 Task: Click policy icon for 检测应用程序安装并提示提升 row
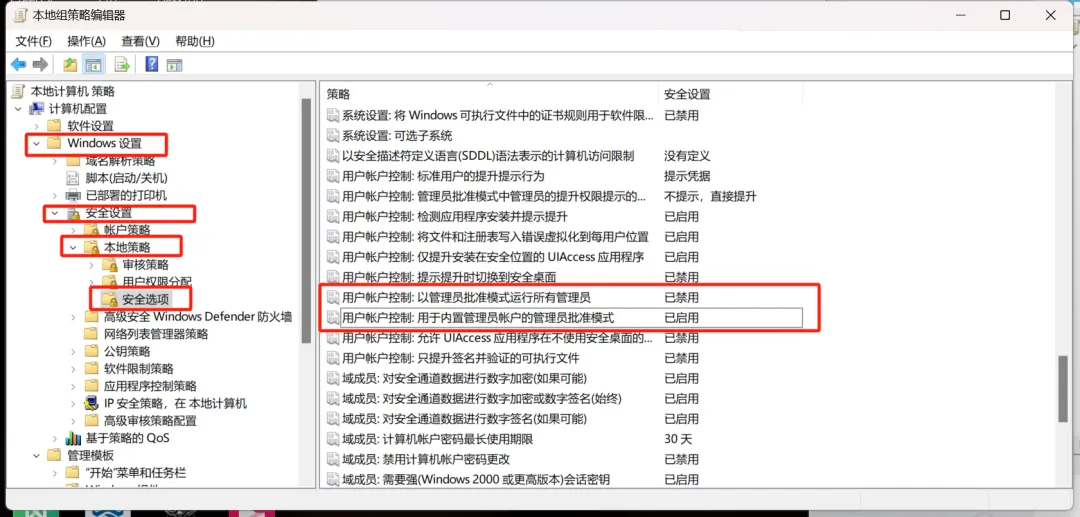[333, 216]
